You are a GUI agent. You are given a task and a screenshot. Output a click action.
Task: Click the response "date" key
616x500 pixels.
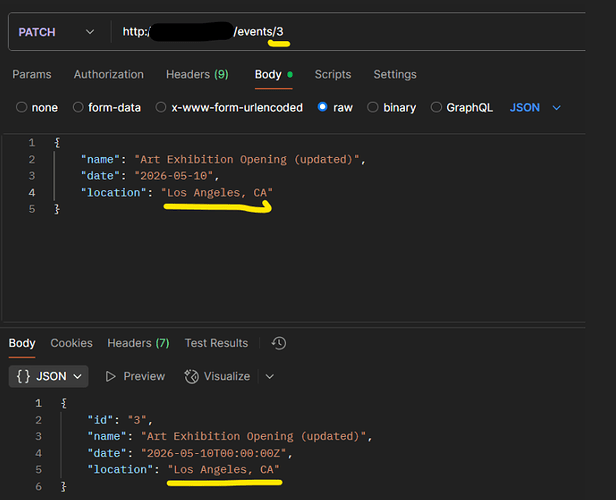coord(107,453)
